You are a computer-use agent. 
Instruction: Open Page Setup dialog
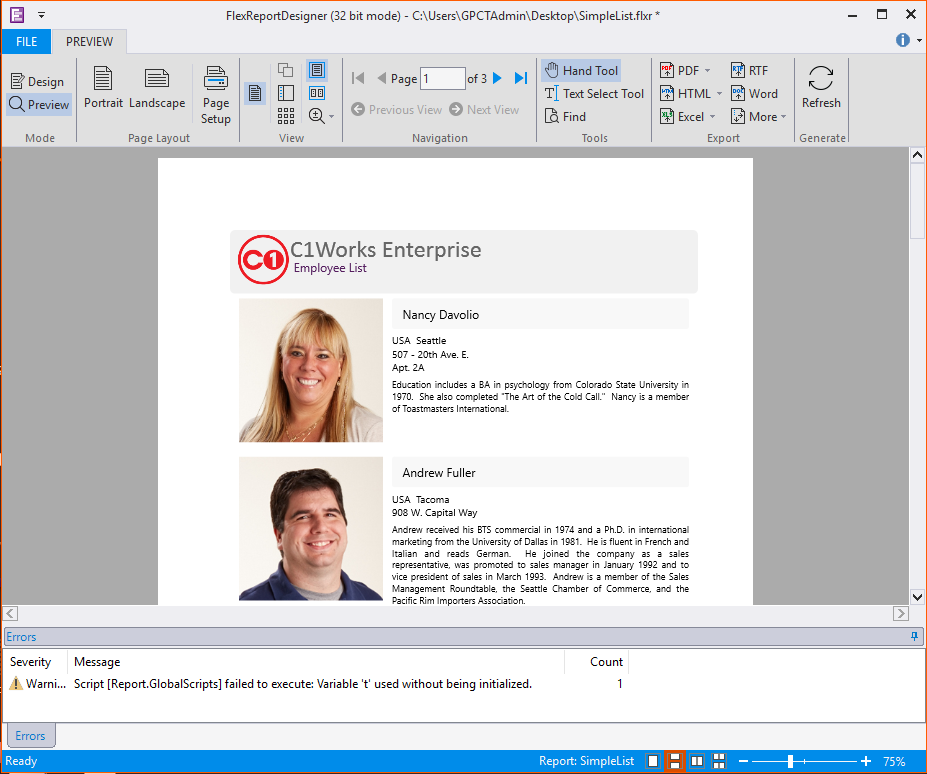216,95
